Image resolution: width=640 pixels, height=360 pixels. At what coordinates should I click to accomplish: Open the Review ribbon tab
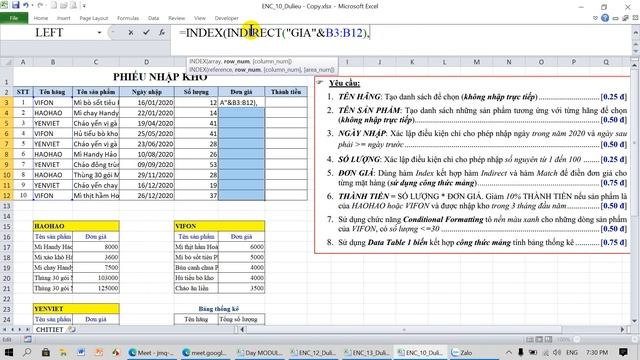[176, 18]
